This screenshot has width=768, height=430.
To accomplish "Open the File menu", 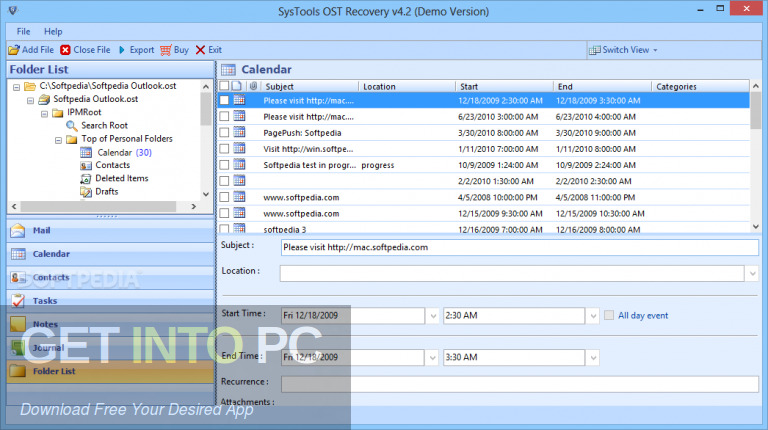I will point(24,32).
